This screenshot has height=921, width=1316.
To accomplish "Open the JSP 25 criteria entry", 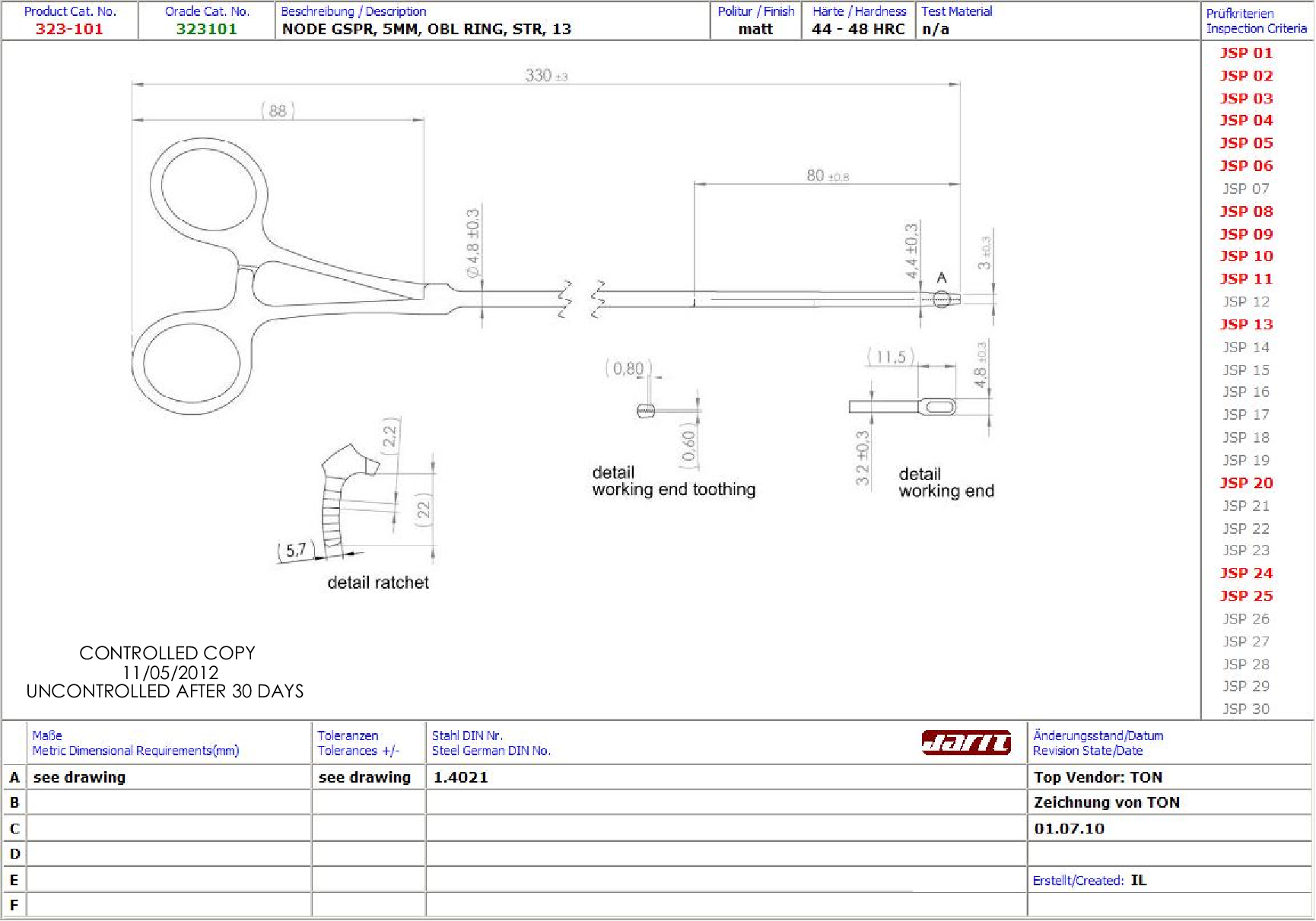I will click(x=1246, y=596).
